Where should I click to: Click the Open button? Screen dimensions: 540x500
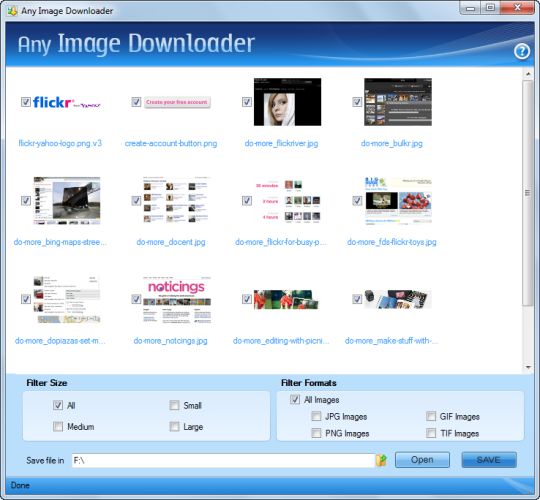click(x=422, y=460)
